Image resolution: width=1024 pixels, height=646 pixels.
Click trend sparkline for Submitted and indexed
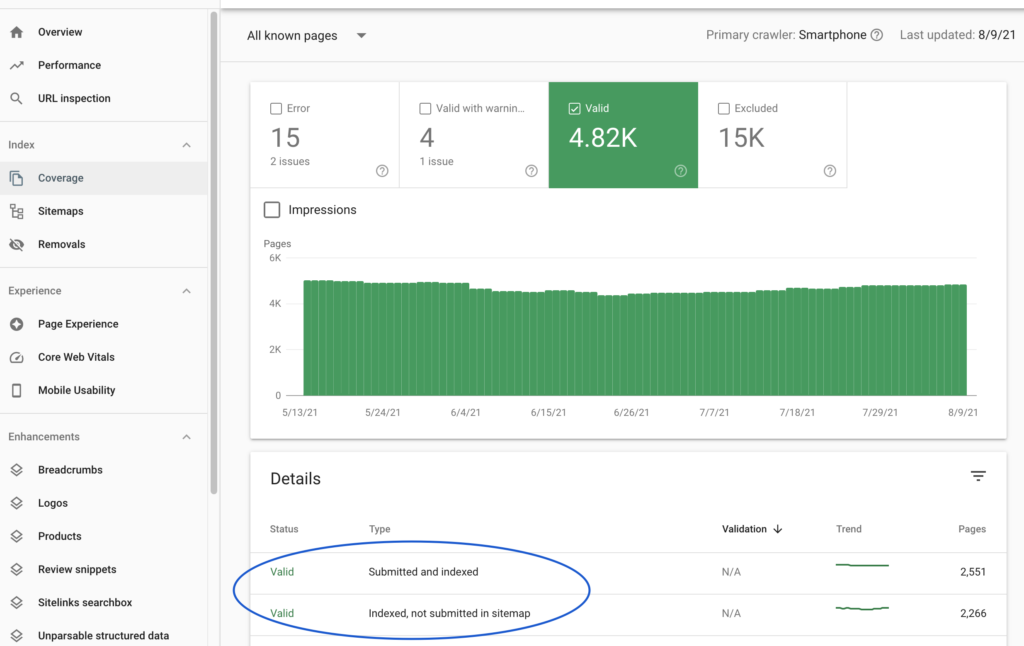862,565
